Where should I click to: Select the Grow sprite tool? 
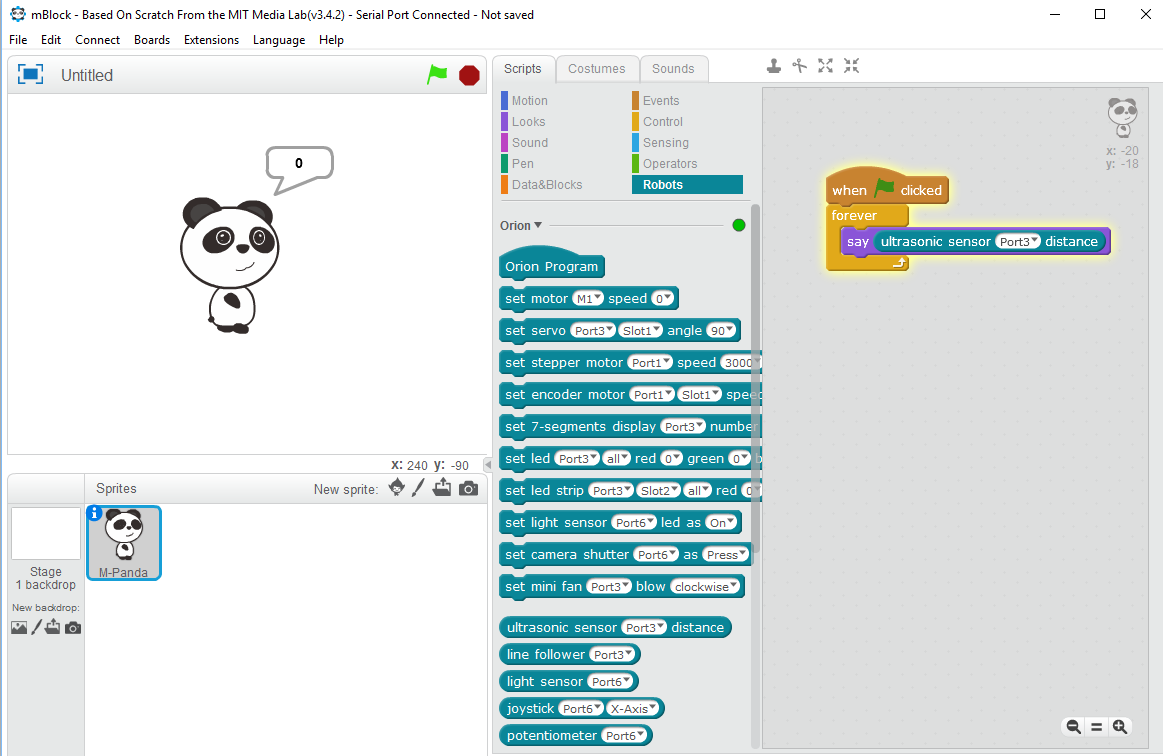826,66
